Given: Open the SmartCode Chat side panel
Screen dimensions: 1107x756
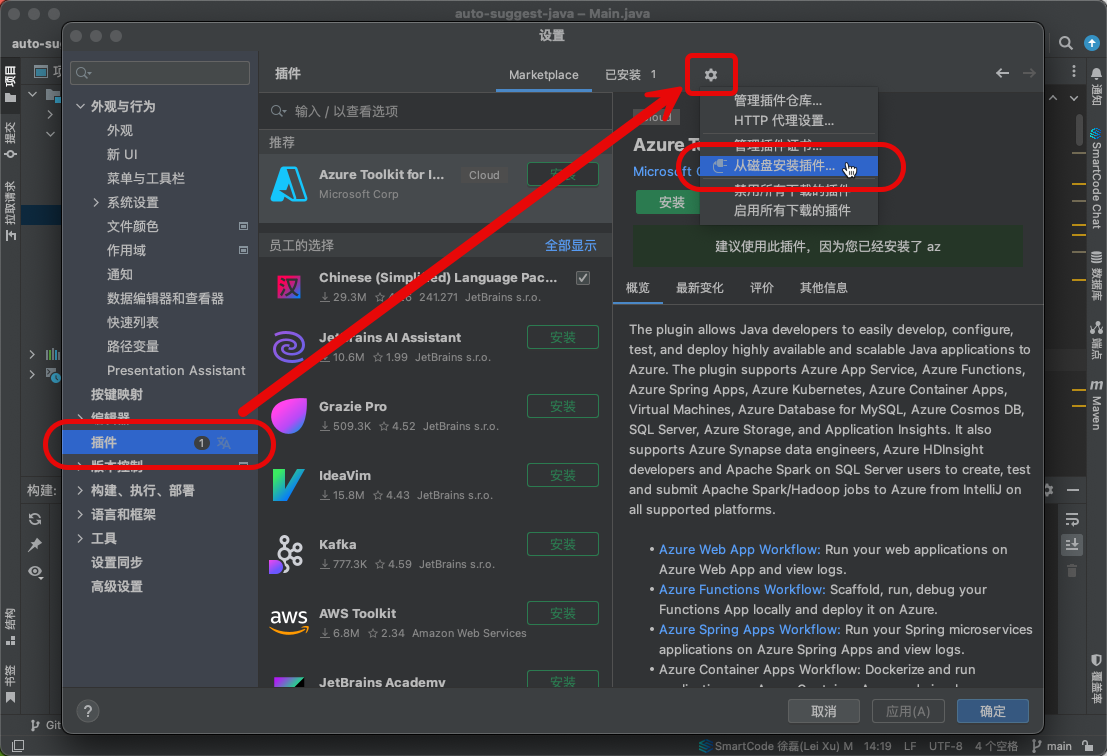Looking at the screenshot, I should 1096,179.
